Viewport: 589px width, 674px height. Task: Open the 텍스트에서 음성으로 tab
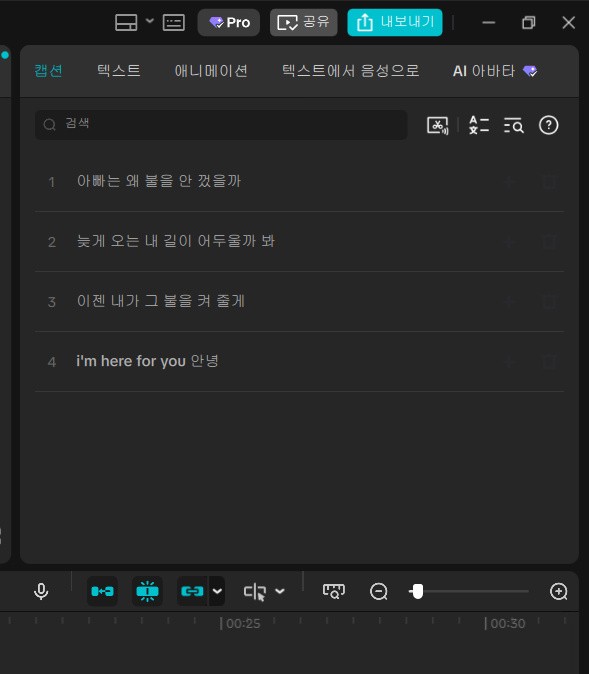tap(350, 70)
